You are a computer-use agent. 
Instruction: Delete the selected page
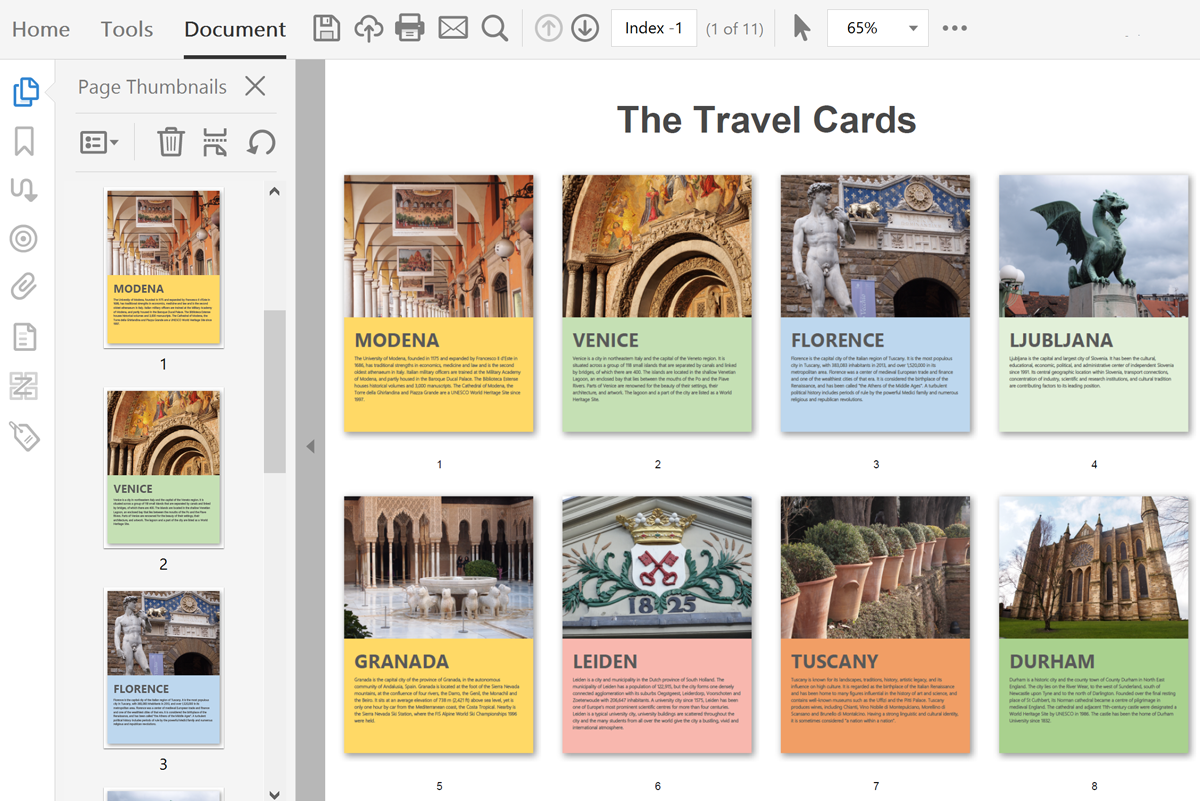170,142
